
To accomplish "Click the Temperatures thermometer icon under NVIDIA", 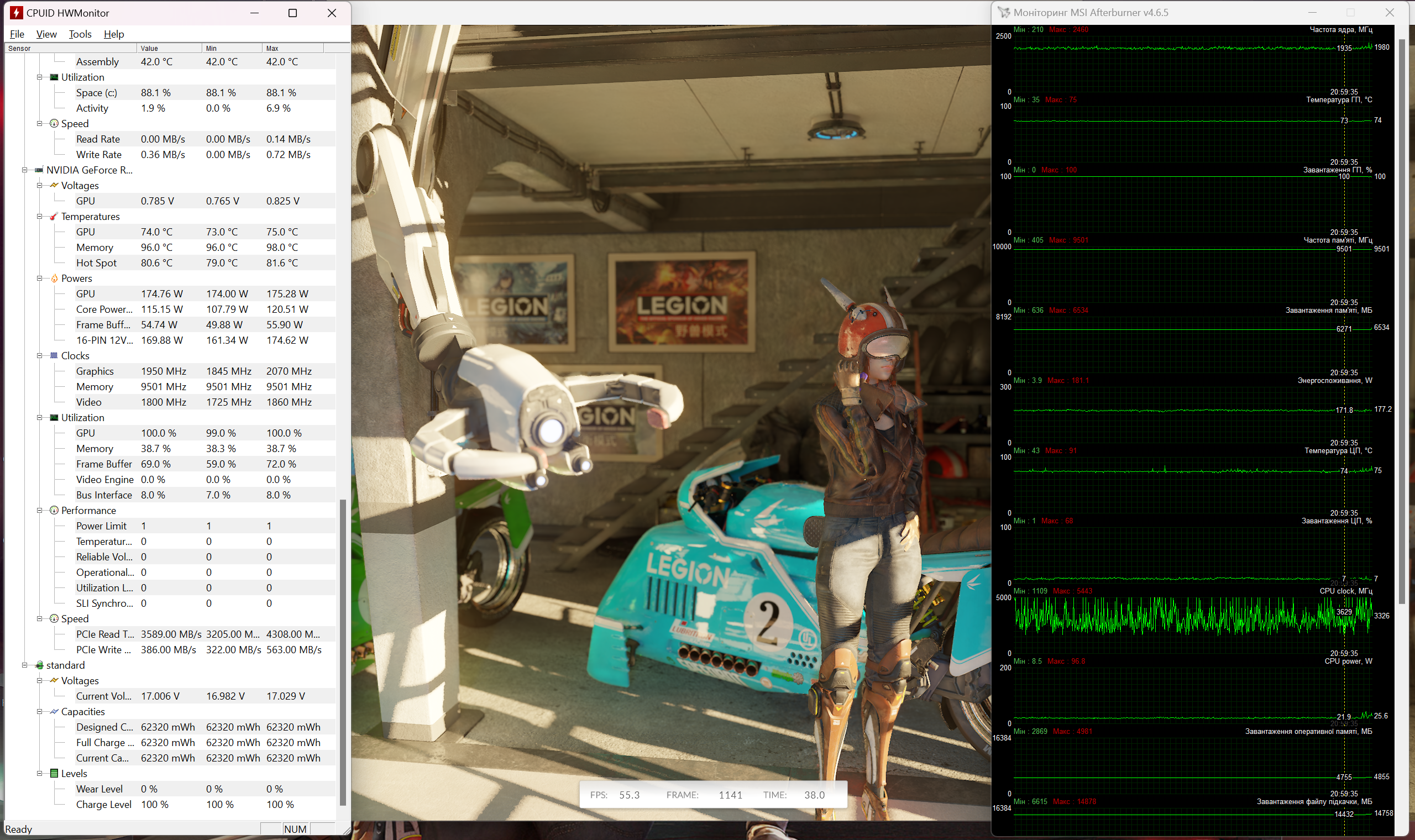I will 54,216.
